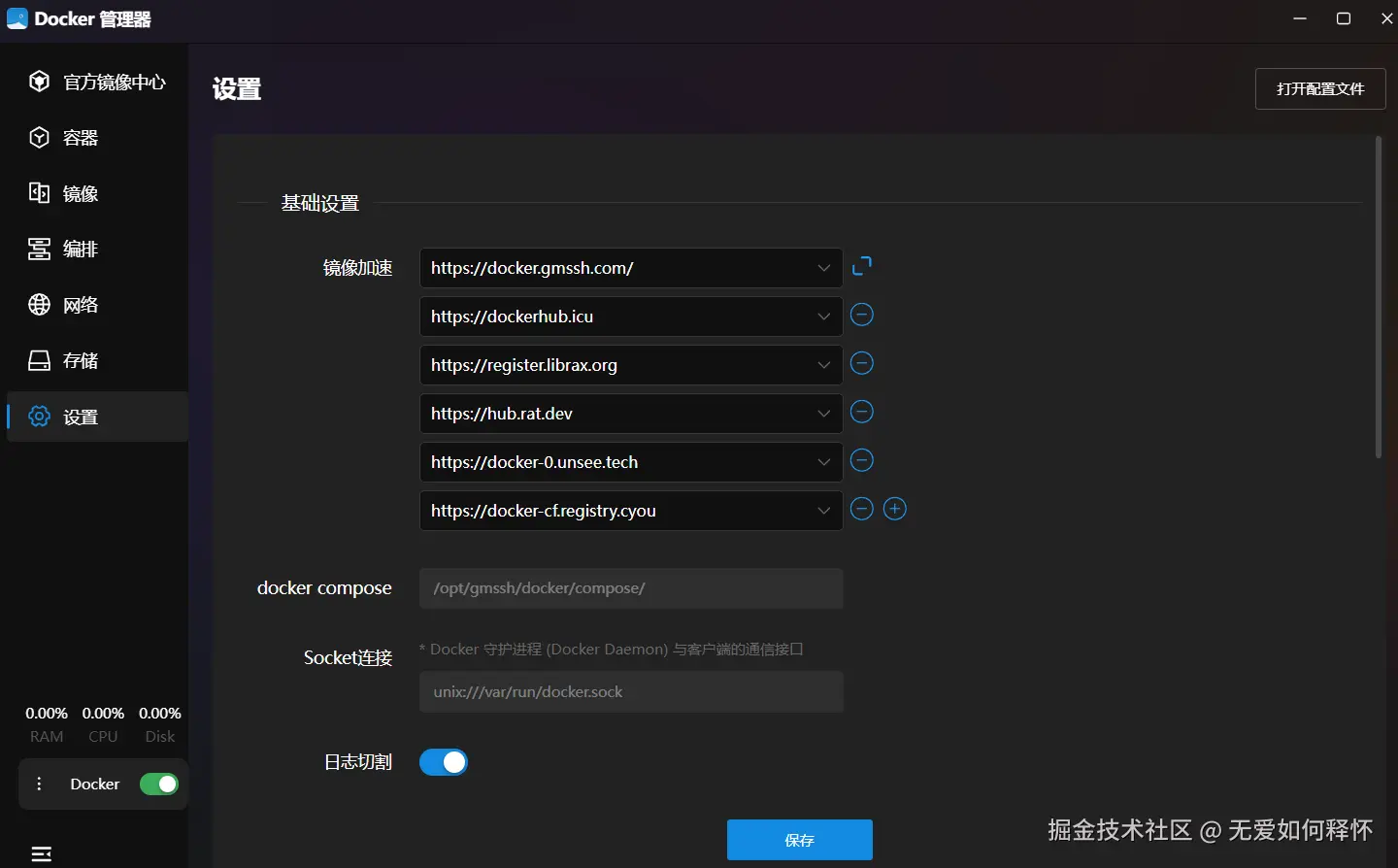Minimize the Docker 管理器 window

click(1301, 18)
